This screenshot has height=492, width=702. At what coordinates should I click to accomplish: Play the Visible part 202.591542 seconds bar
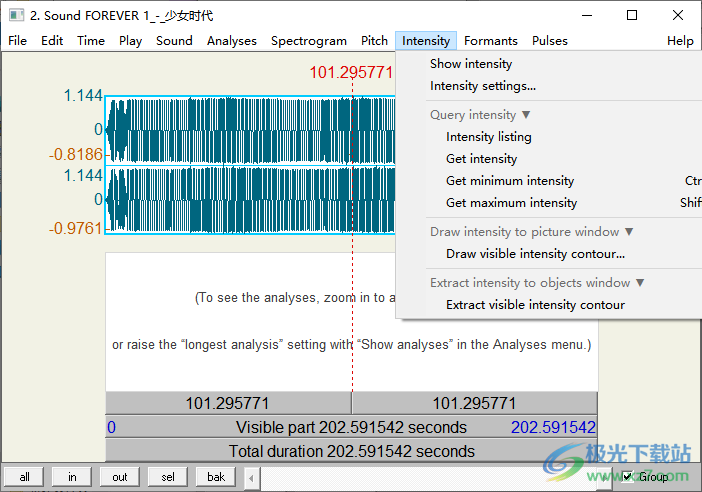point(351,428)
